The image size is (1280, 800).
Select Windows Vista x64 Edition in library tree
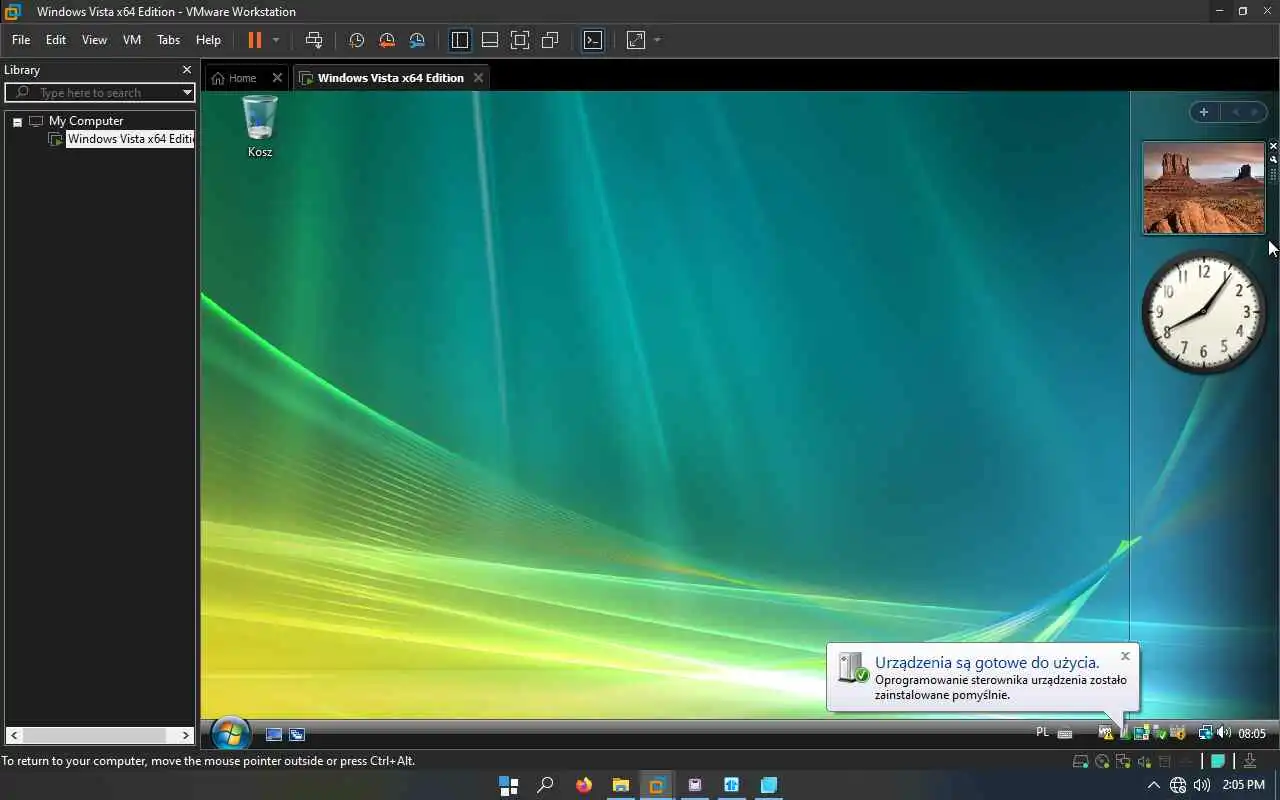(x=130, y=139)
